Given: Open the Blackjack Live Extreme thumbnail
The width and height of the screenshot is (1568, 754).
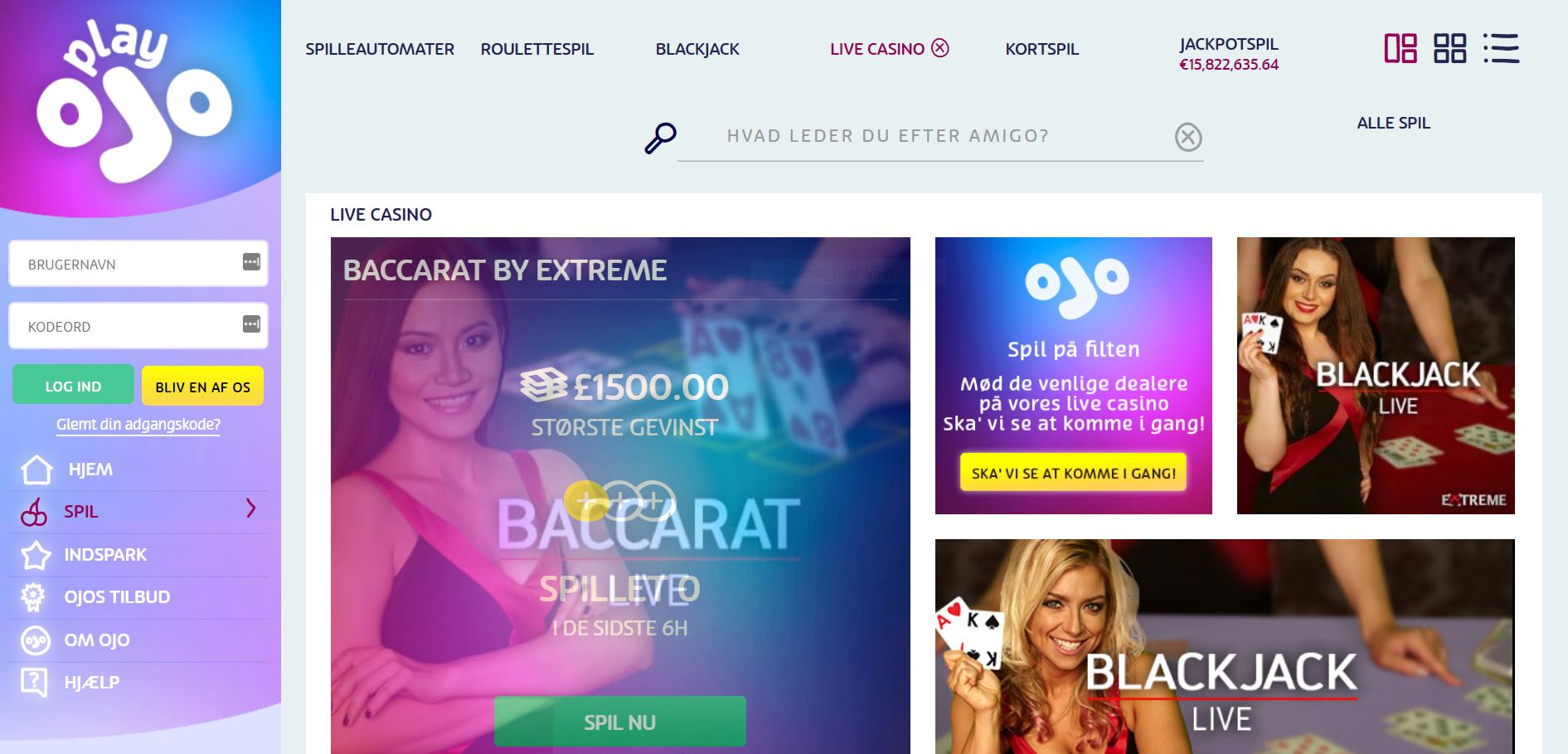Looking at the screenshot, I should point(1376,376).
